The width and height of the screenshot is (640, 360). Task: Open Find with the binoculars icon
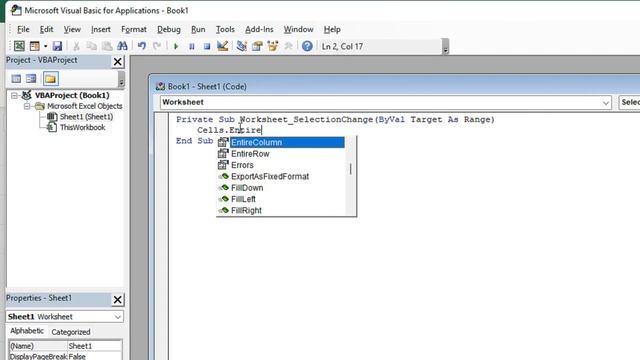pyautogui.click(x=122, y=46)
